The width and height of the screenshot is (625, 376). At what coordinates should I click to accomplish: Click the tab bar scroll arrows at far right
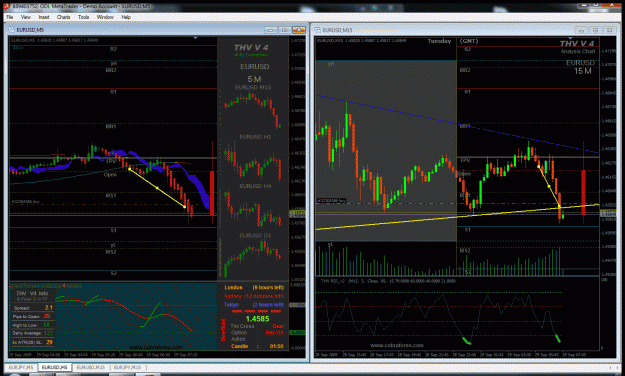point(614,367)
